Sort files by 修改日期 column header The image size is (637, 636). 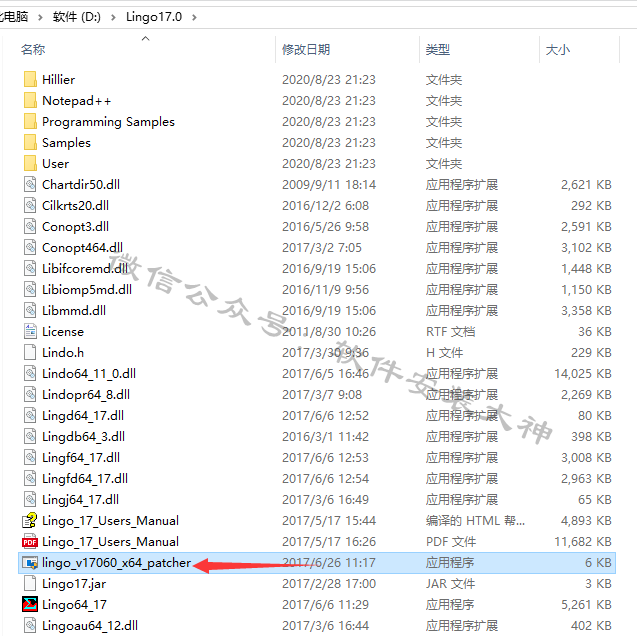[306, 50]
